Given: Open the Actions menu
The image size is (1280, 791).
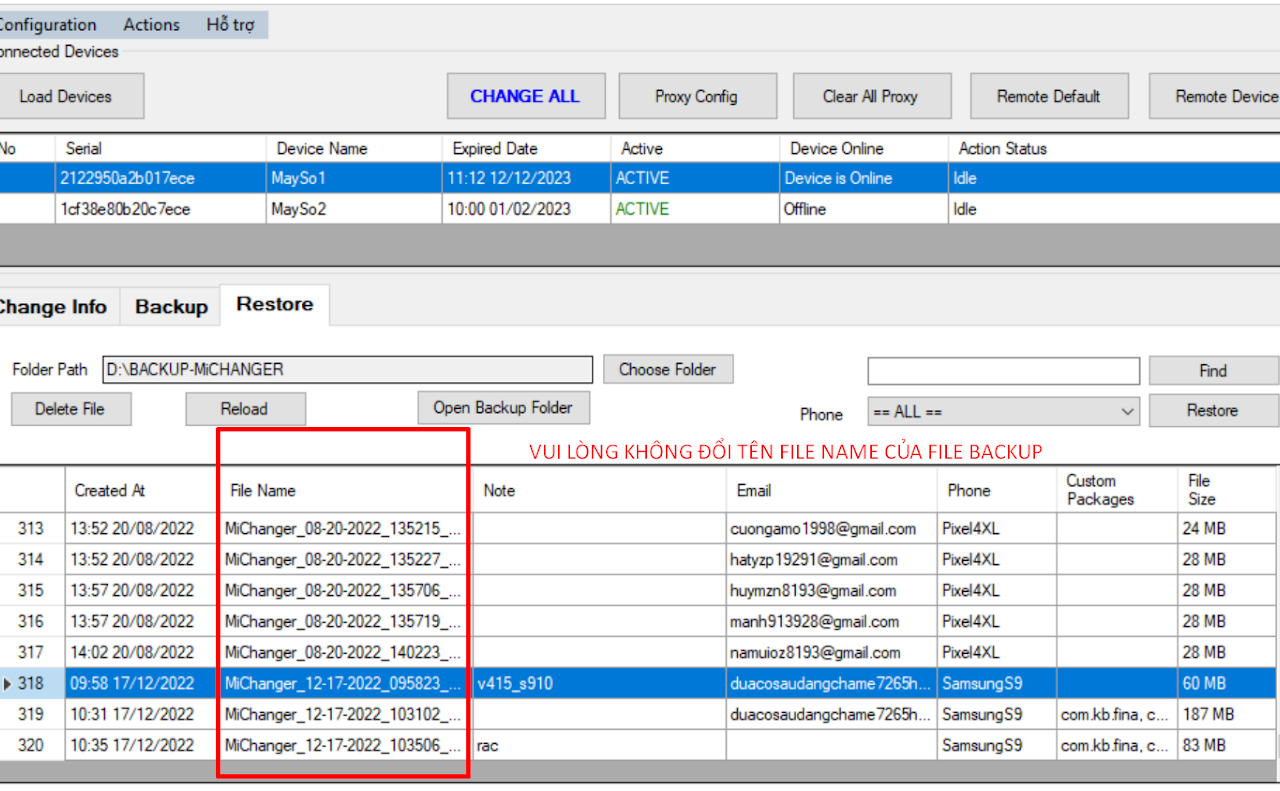Looking at the screenshot, I should [152, 25].
